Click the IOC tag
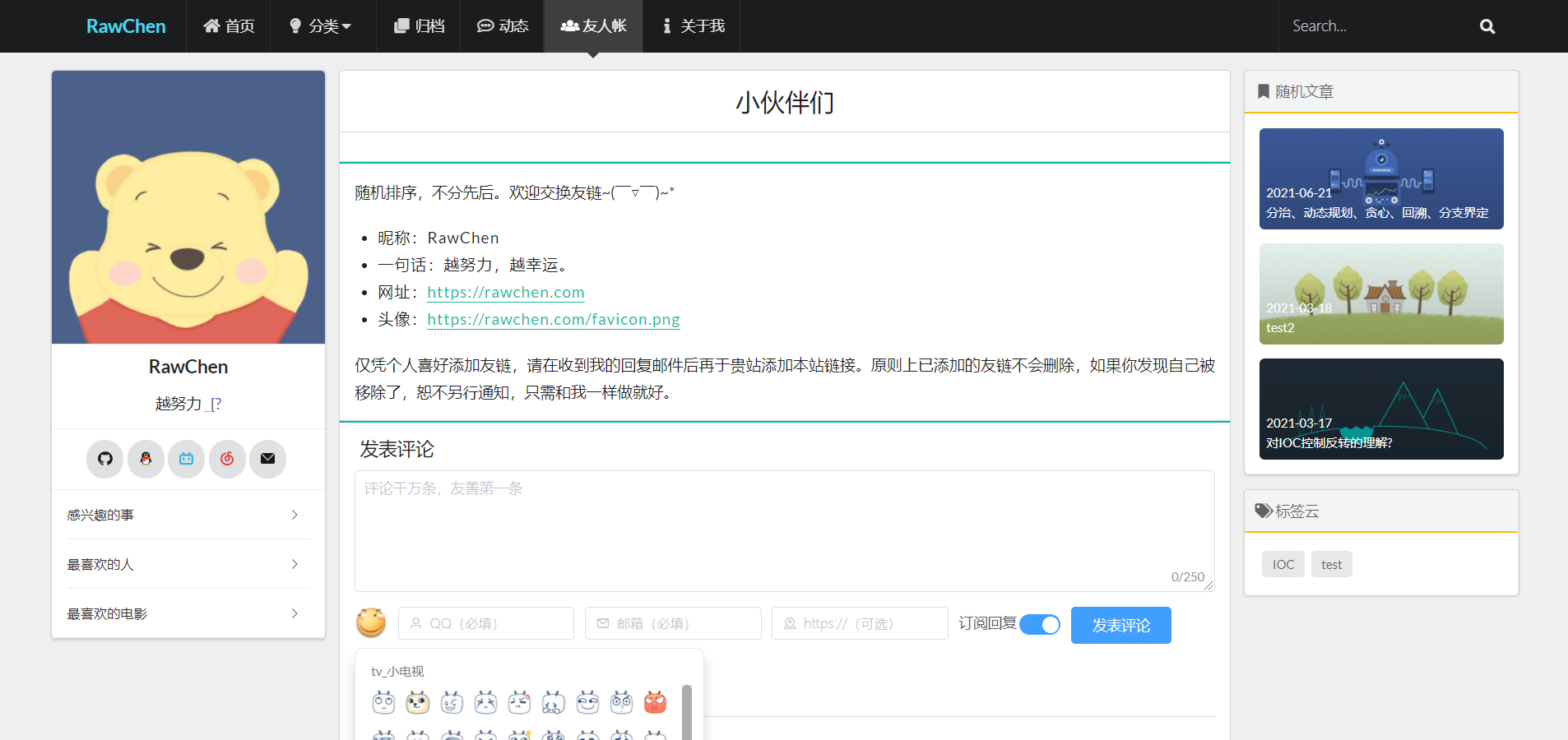The image size is (1568, 740). (1283, 564)
